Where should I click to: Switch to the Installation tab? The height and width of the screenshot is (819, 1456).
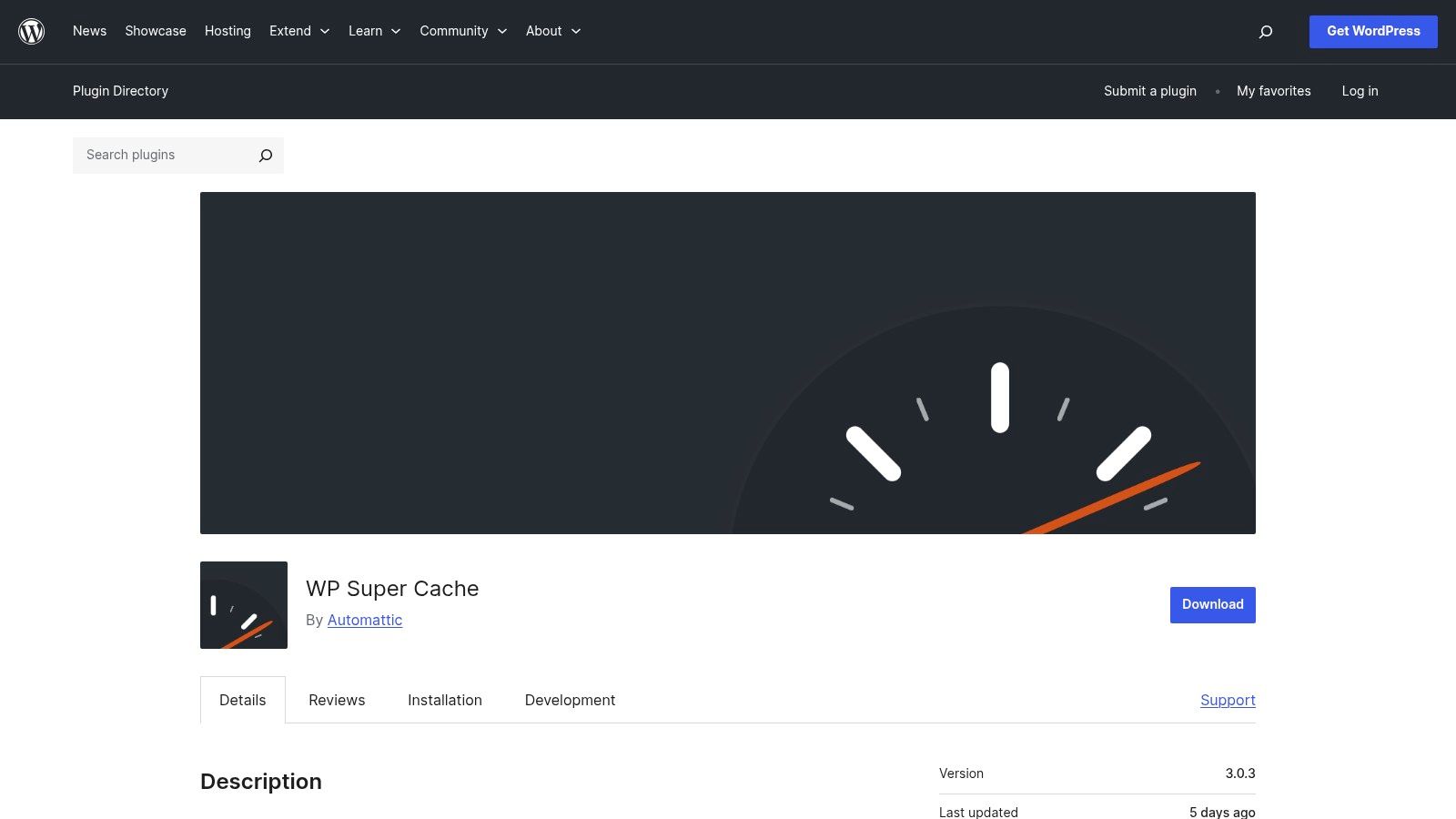click(444, 700)
